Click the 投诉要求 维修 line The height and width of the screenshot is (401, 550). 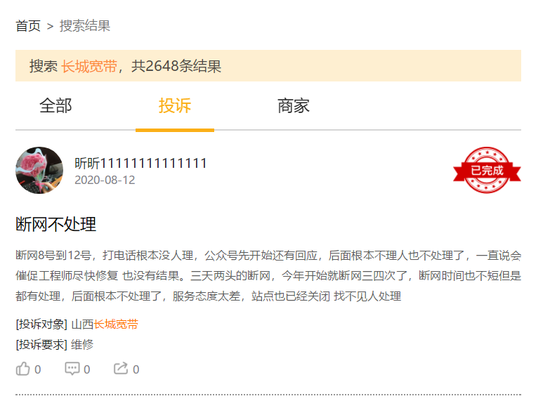54,345
